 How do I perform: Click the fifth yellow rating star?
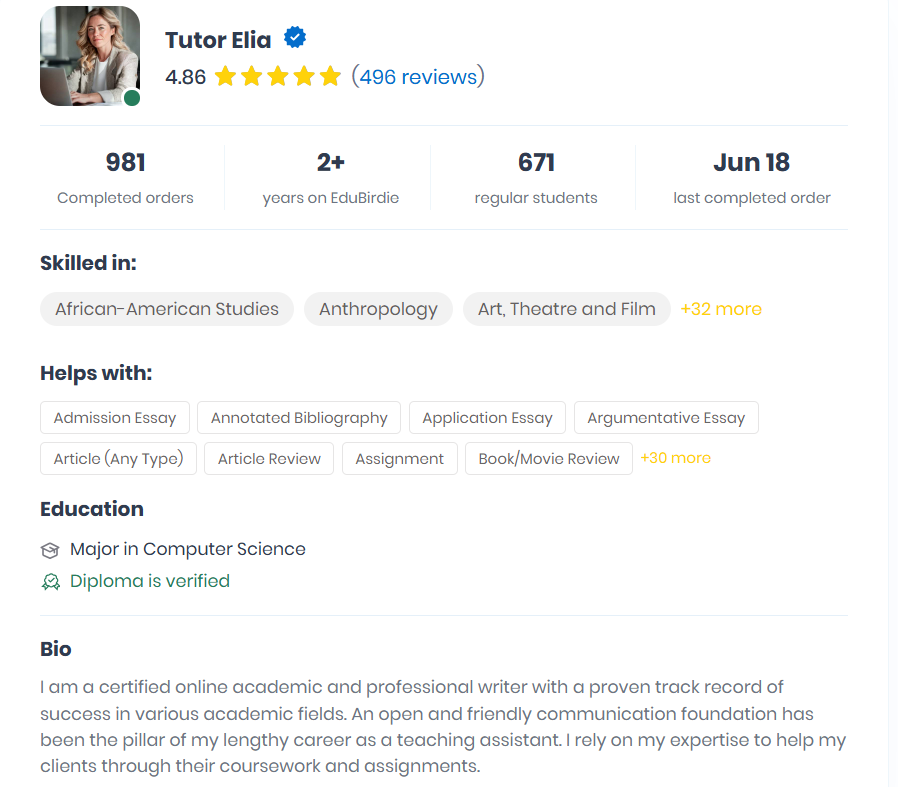[330, 76]
